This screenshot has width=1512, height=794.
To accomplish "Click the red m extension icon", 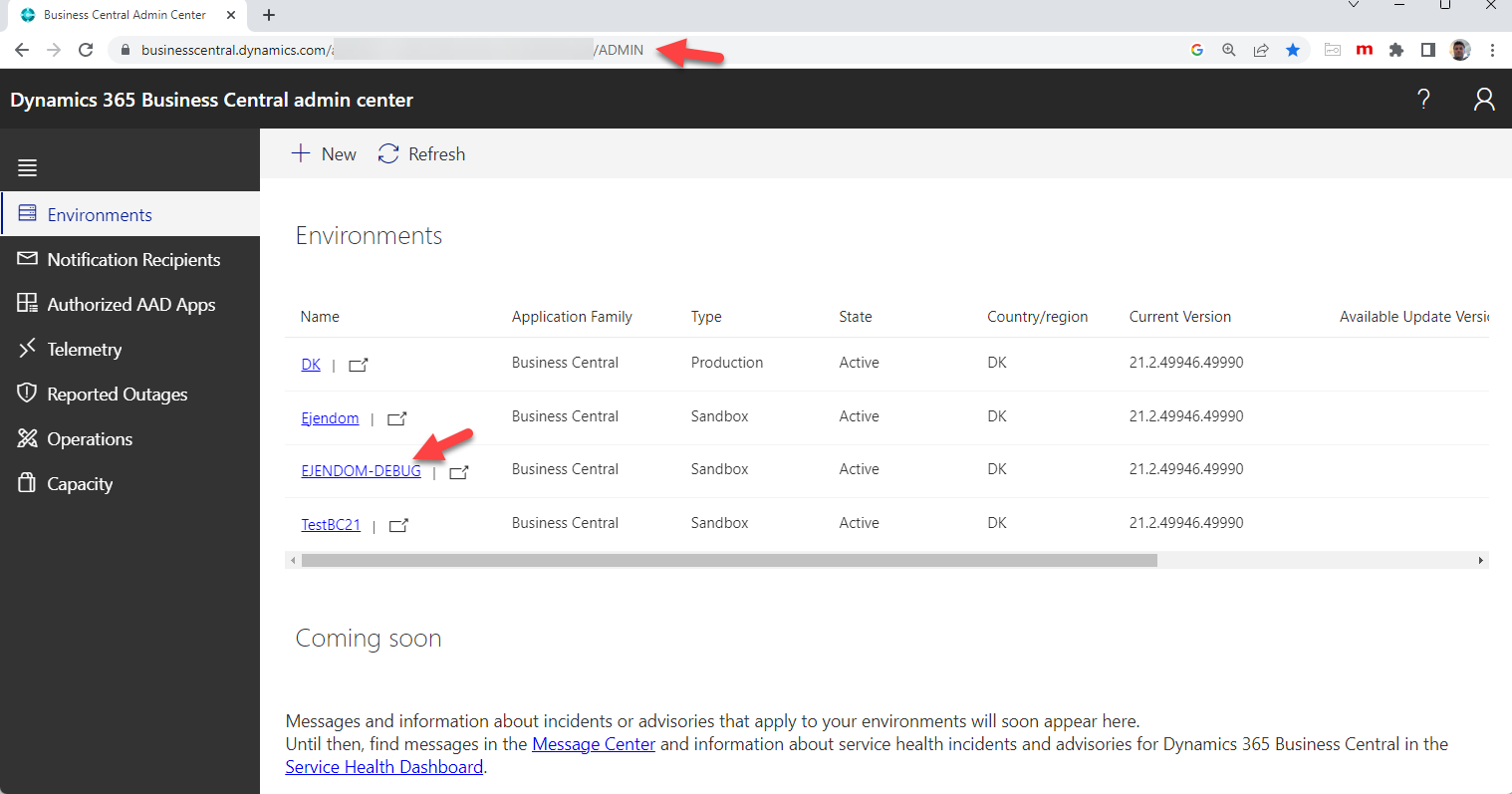I will click(1365, 50).
